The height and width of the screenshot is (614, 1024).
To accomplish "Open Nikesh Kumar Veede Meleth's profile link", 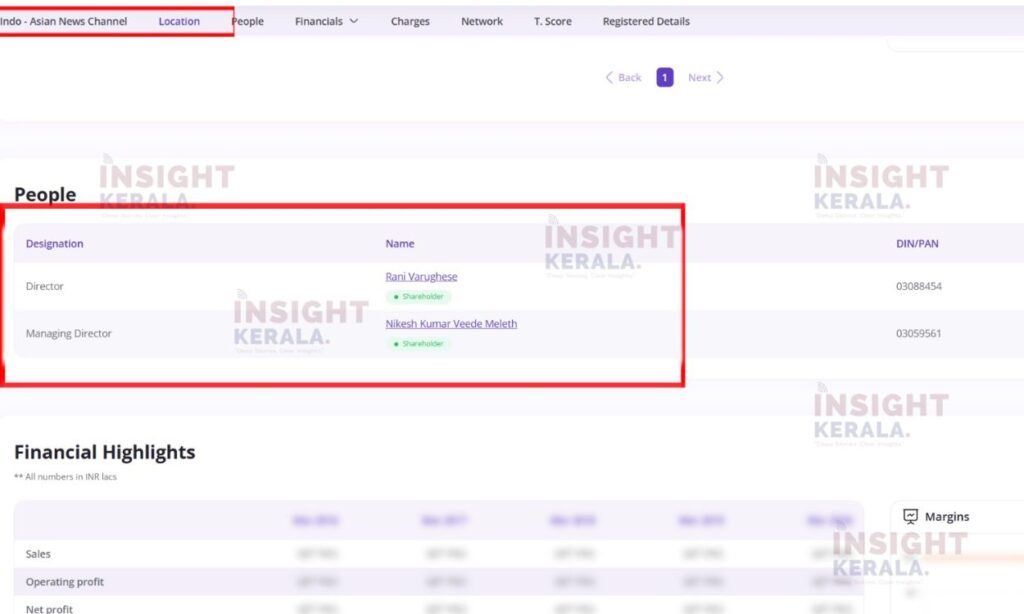I will 451,324.
